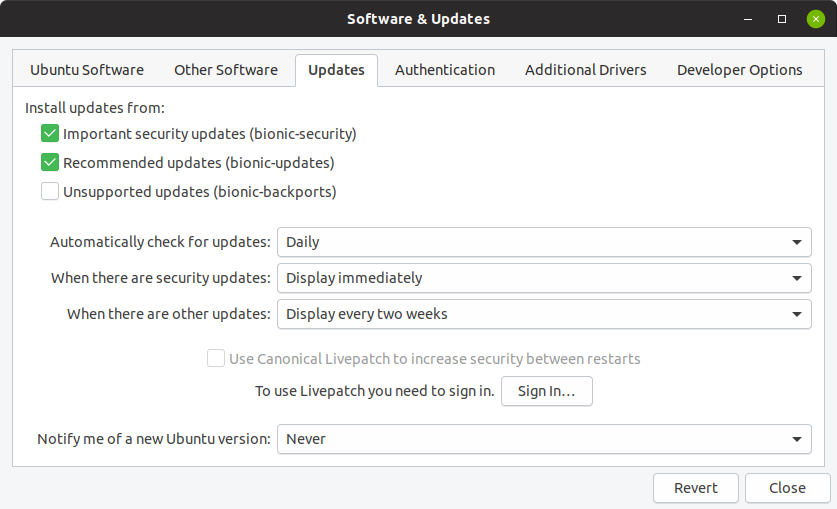Select the Updates tab
This screenshot has height=509, width=837.
336,70
